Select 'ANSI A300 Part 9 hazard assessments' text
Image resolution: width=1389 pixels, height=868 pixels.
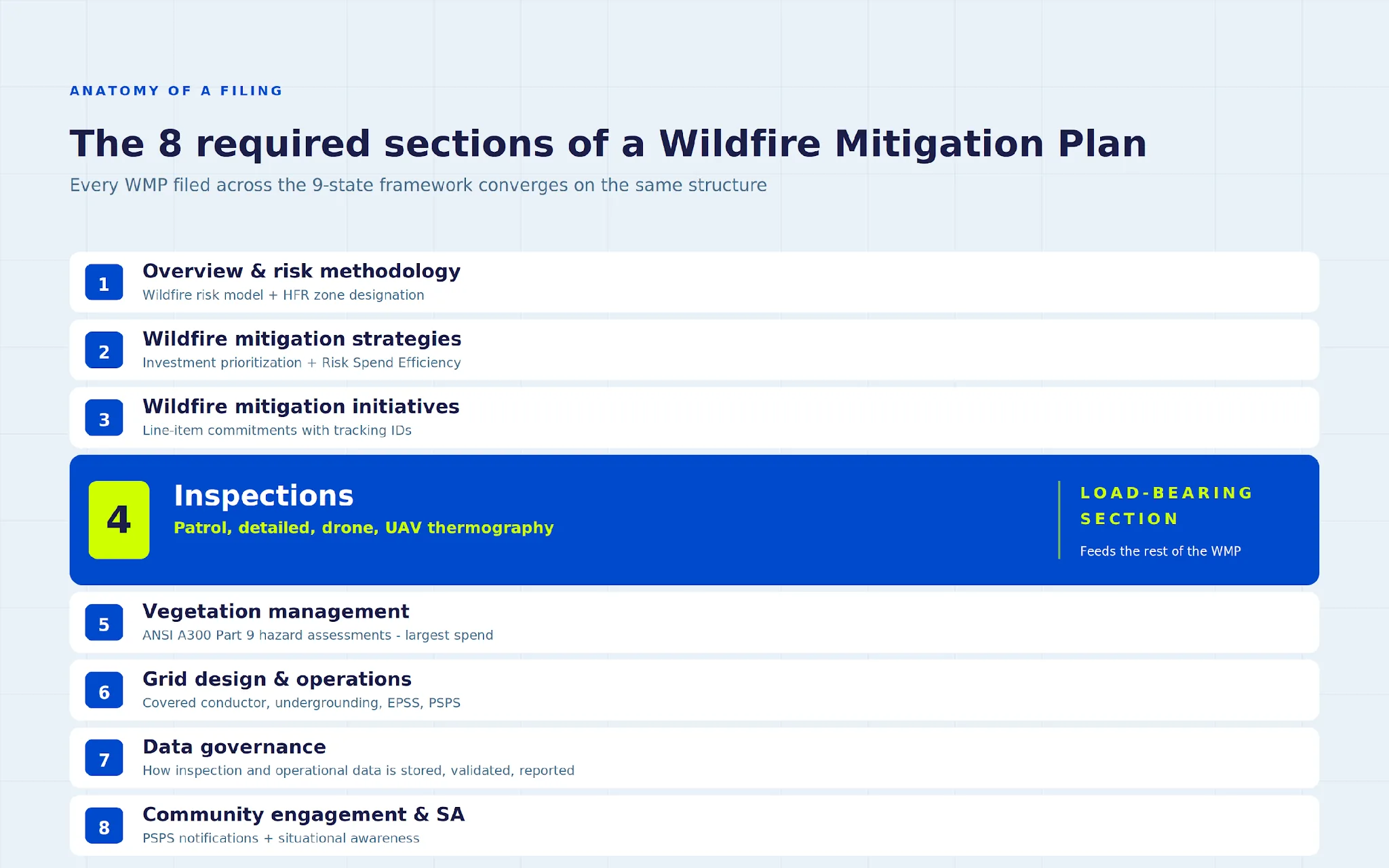pos(267,635)
